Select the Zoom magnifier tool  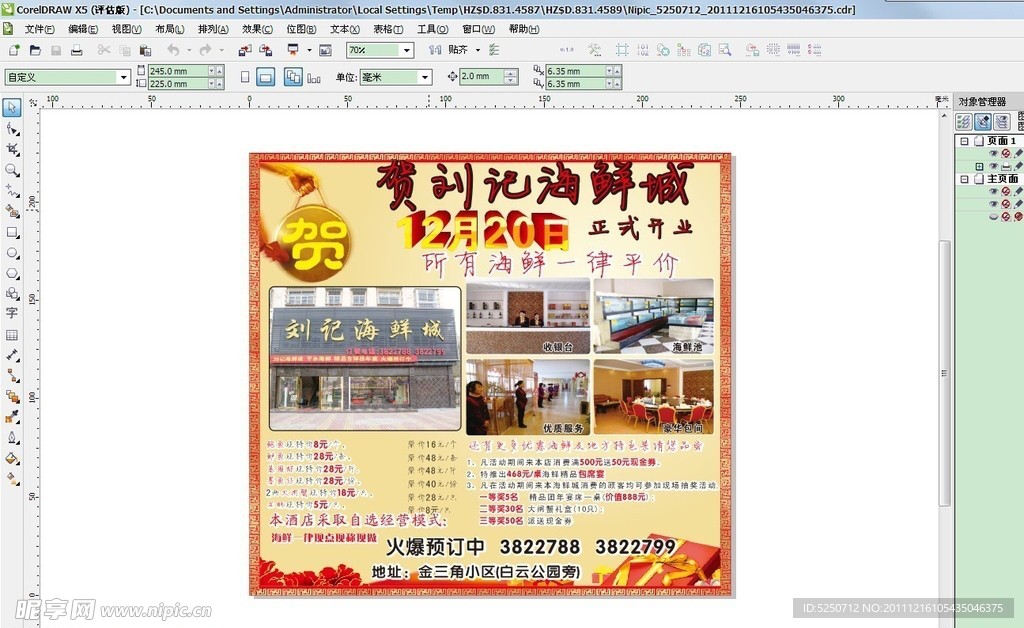tap(12, 170)
